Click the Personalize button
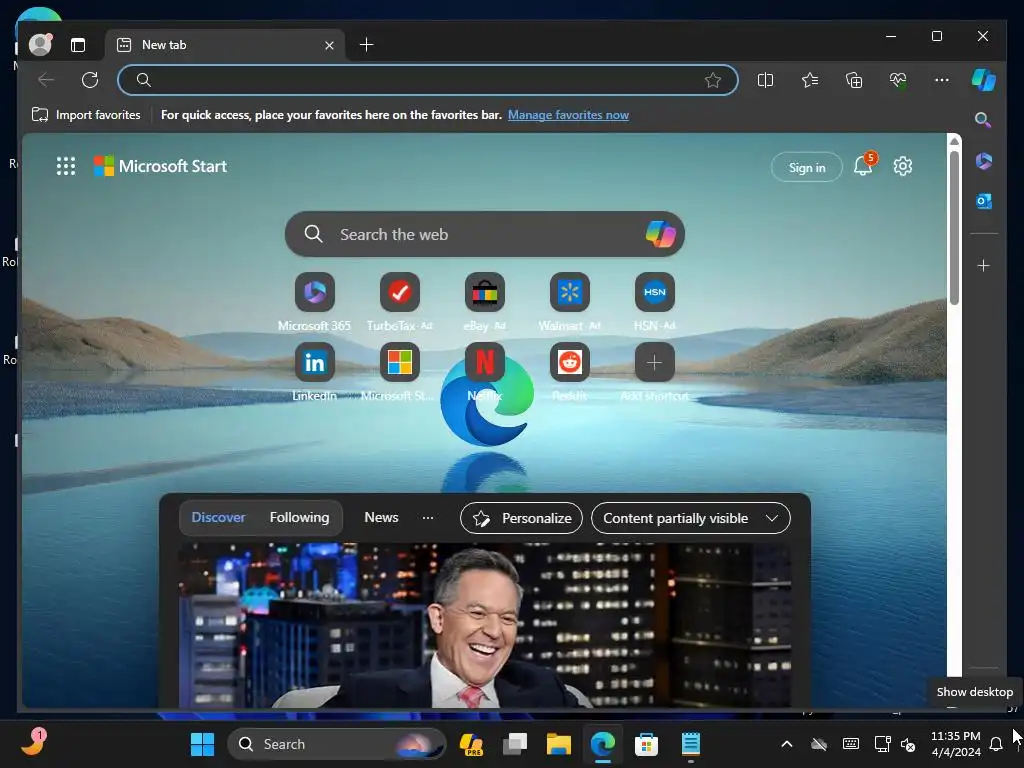The width and height of the screenshot is (1024, 768). coord(521,518)
